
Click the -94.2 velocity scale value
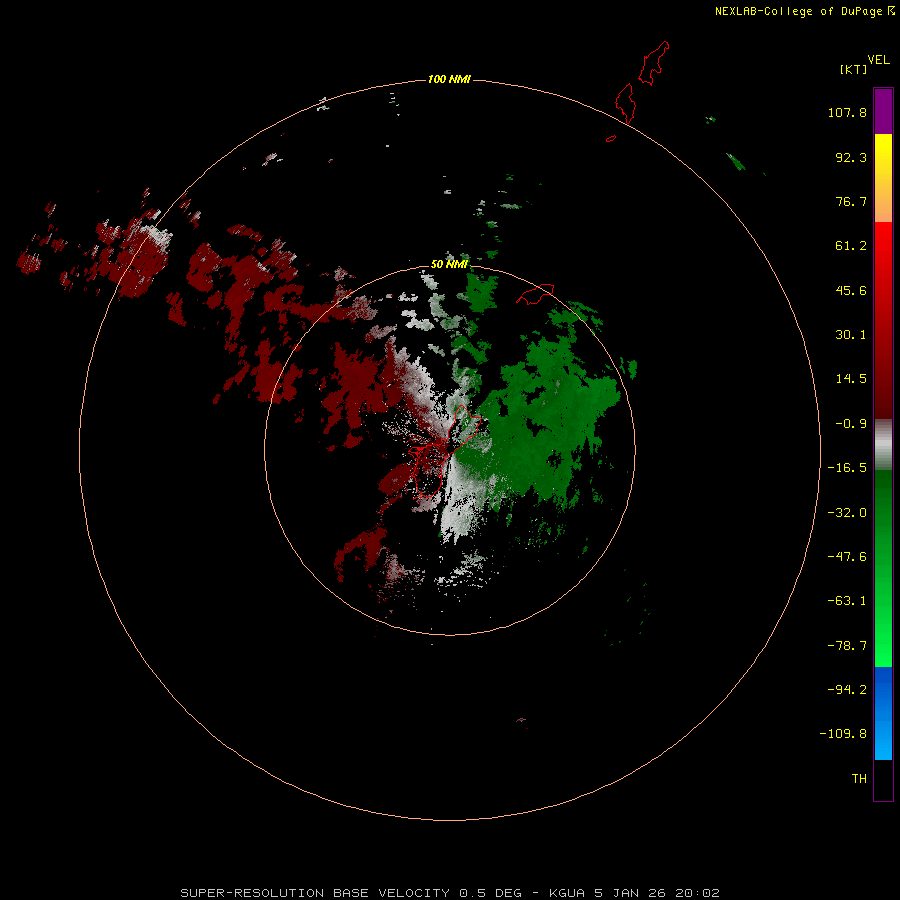coord(847,690)
